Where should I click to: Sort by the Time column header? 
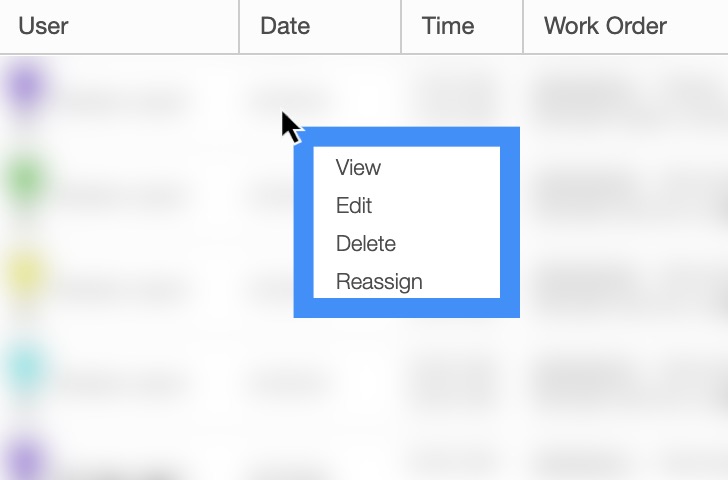(448, 26)
